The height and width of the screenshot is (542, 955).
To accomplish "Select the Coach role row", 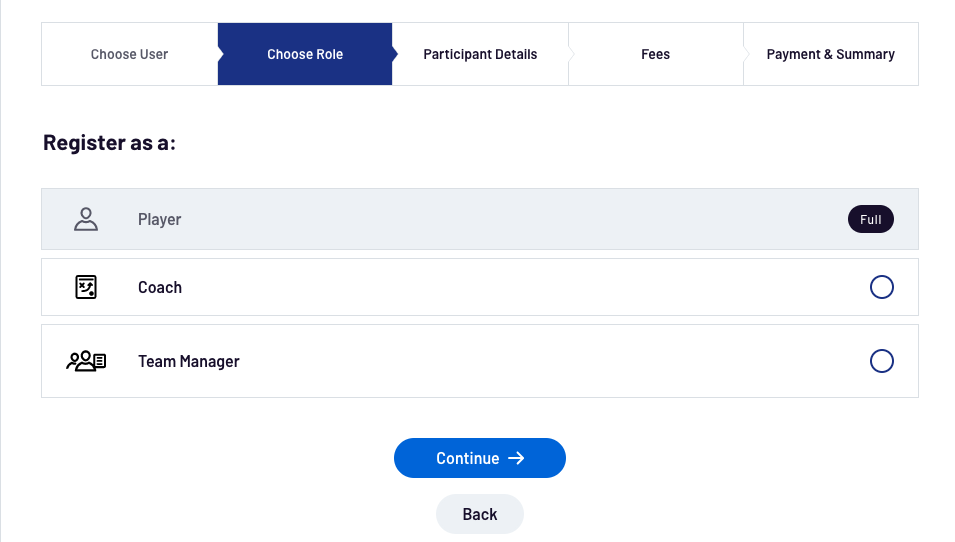I will 480,287.
